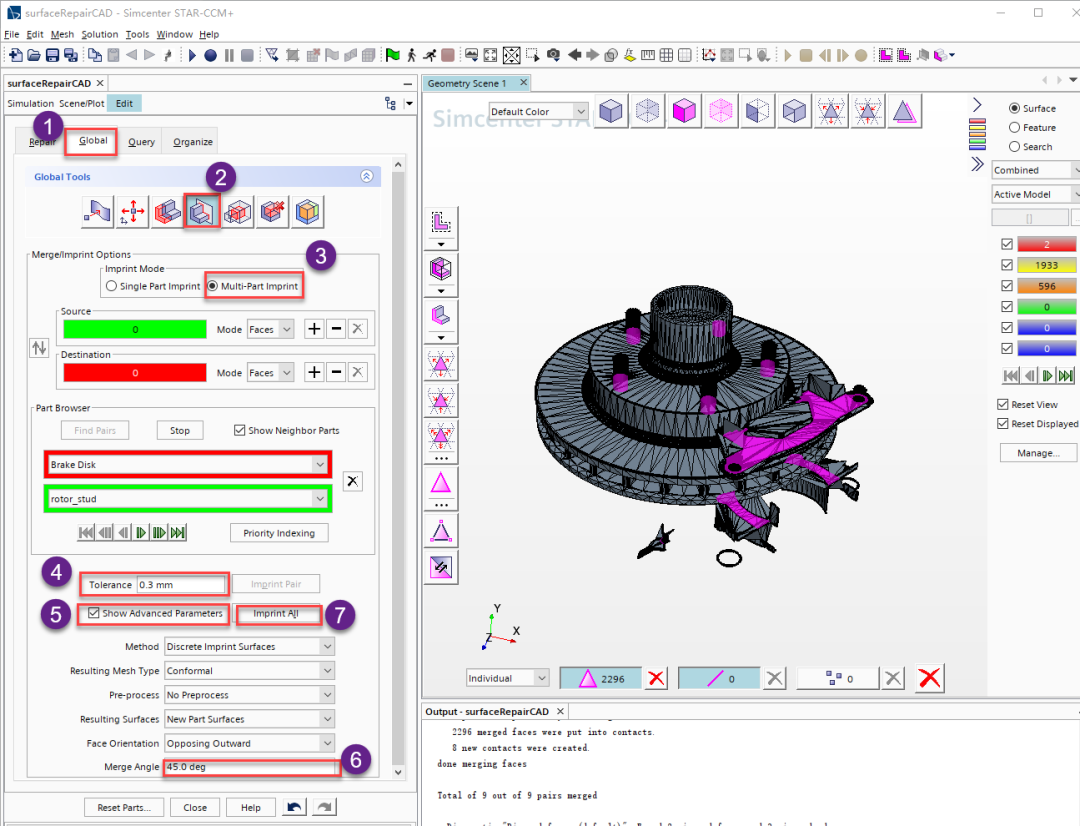Viewport: 1080px width, 826px height.
Task: Click the swap source and destination arrows
Action: [x=39, y=348]
